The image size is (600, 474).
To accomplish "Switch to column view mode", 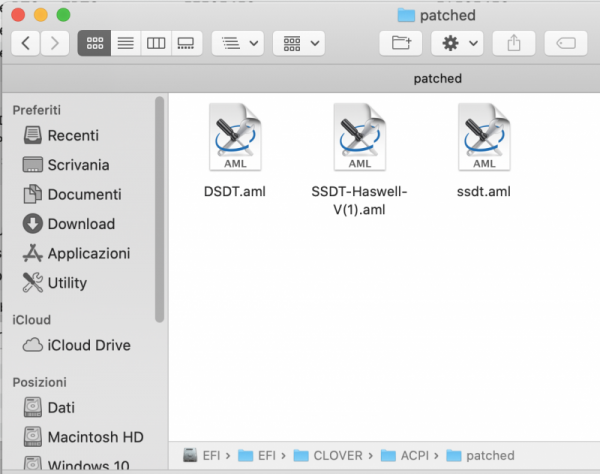I will pos(155,43).
